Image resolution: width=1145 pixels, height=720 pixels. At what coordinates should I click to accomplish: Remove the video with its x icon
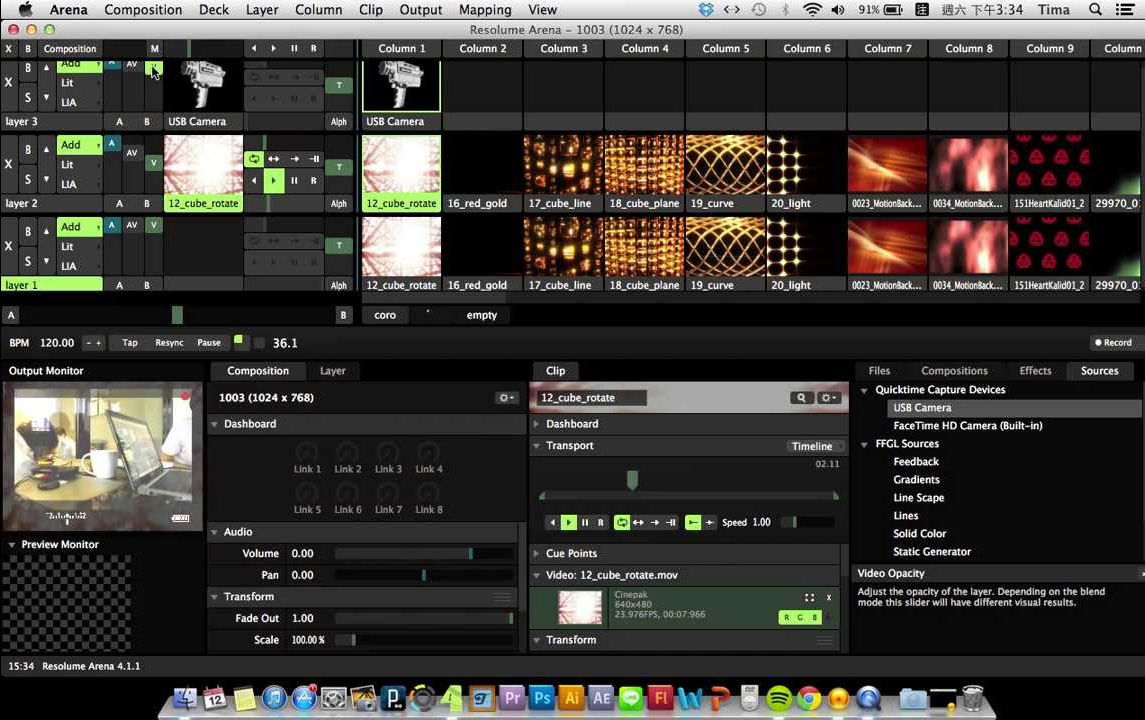(x=829, y=597)
